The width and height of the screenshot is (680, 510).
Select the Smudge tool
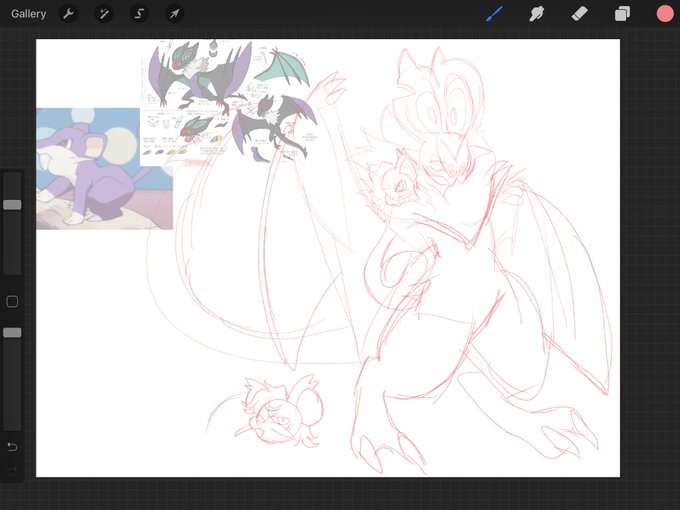coord(537,14)
